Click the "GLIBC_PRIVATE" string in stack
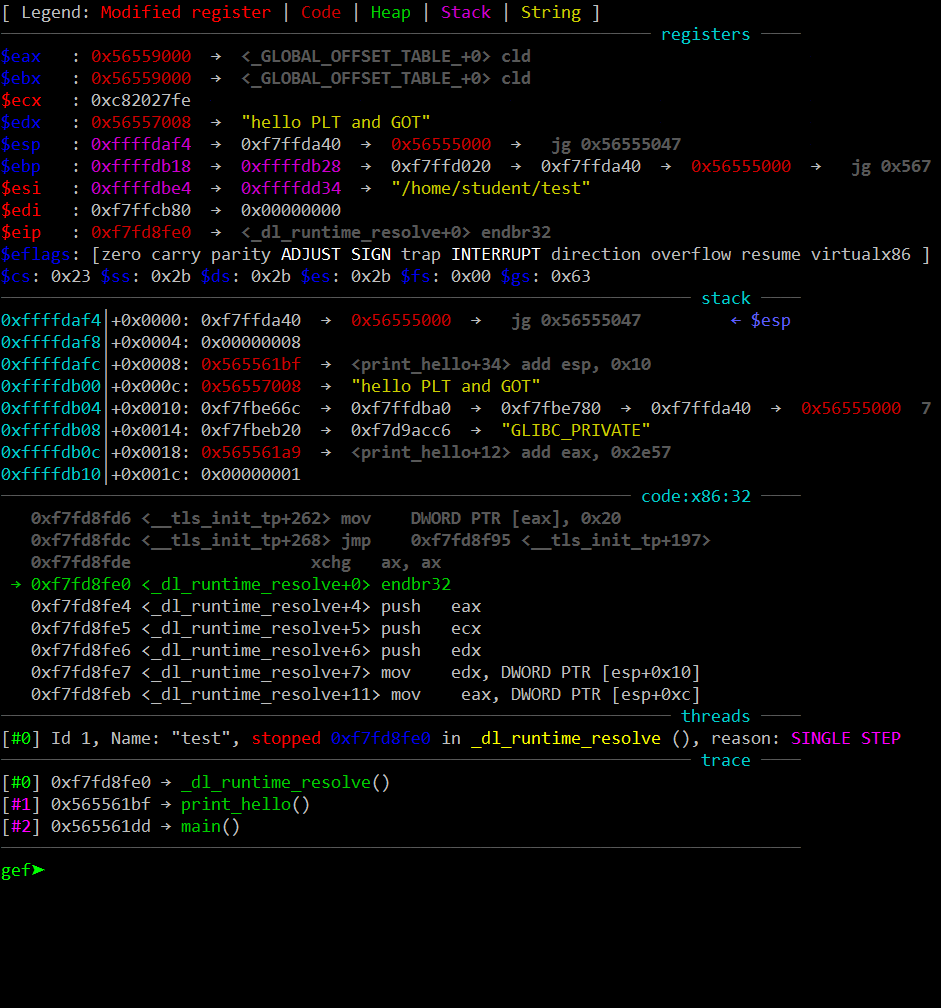 point(576,430)
